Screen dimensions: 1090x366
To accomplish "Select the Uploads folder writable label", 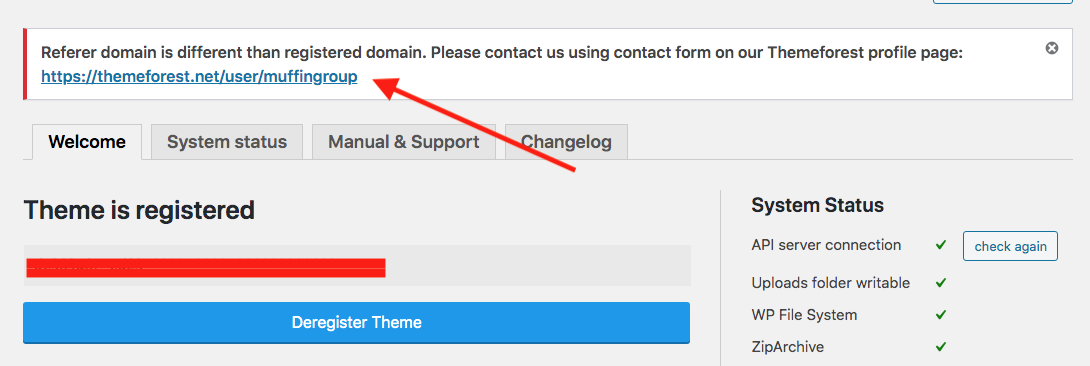I will [x=830, y=283].
